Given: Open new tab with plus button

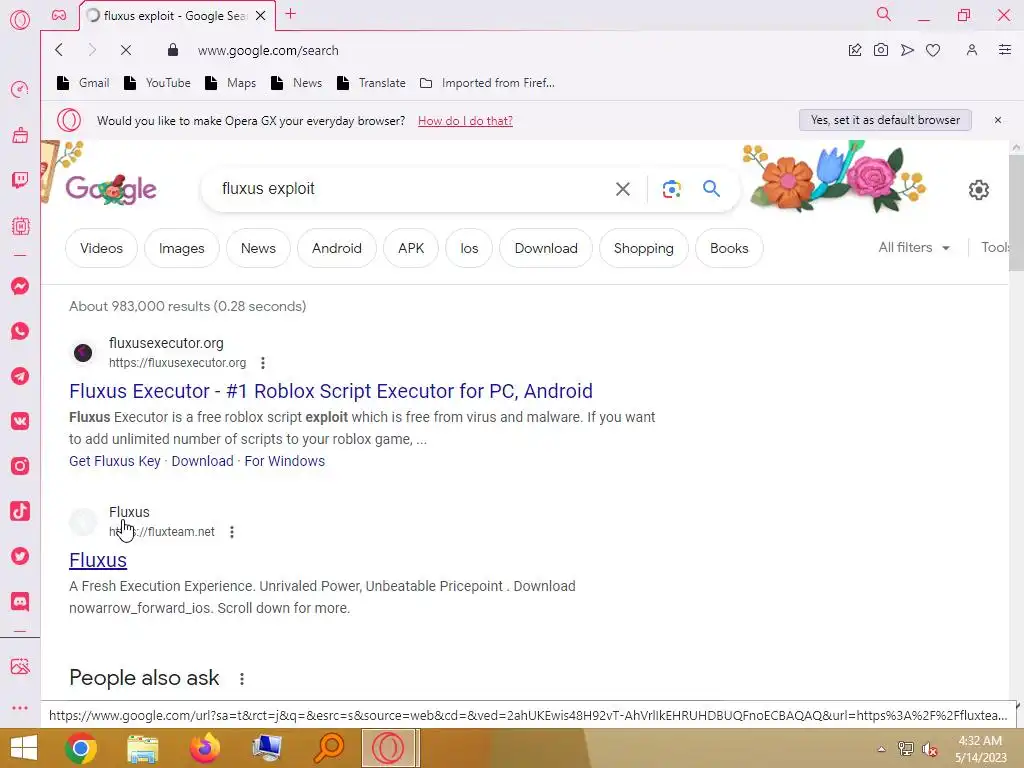Looking at the screenshot, I should 291,14.
